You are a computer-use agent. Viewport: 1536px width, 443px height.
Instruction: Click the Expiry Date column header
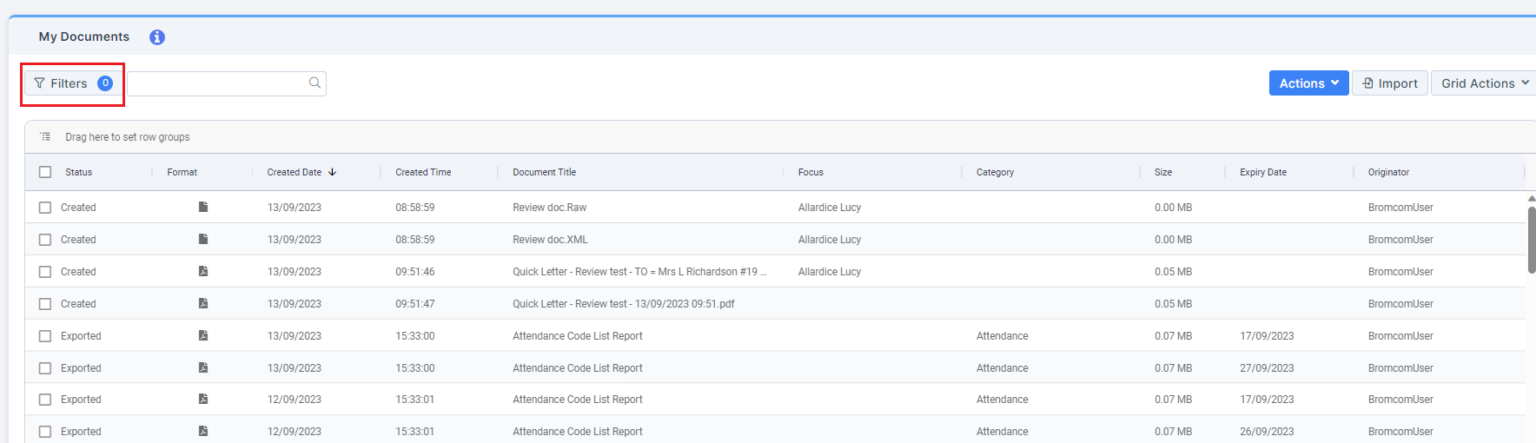1262,172
